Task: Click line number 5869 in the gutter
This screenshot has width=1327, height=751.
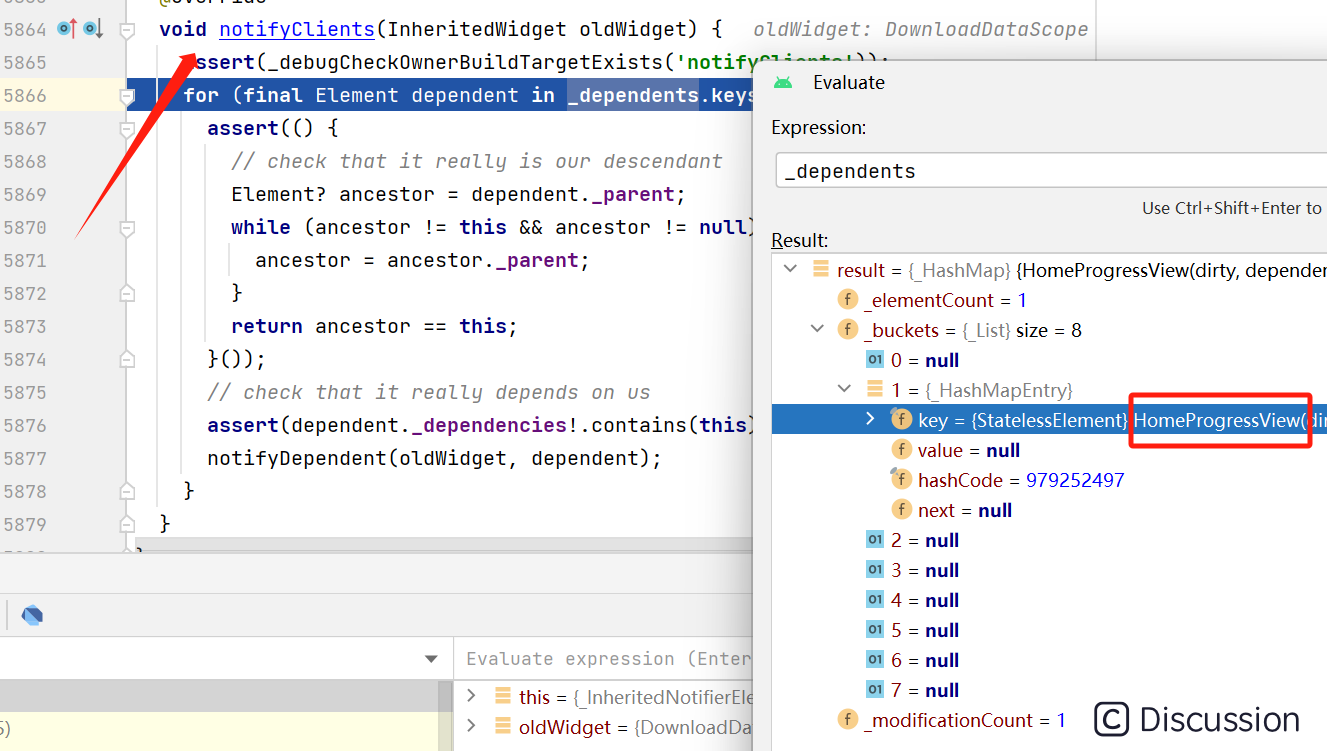Action: pyautogui.click(x=25, y=195)
